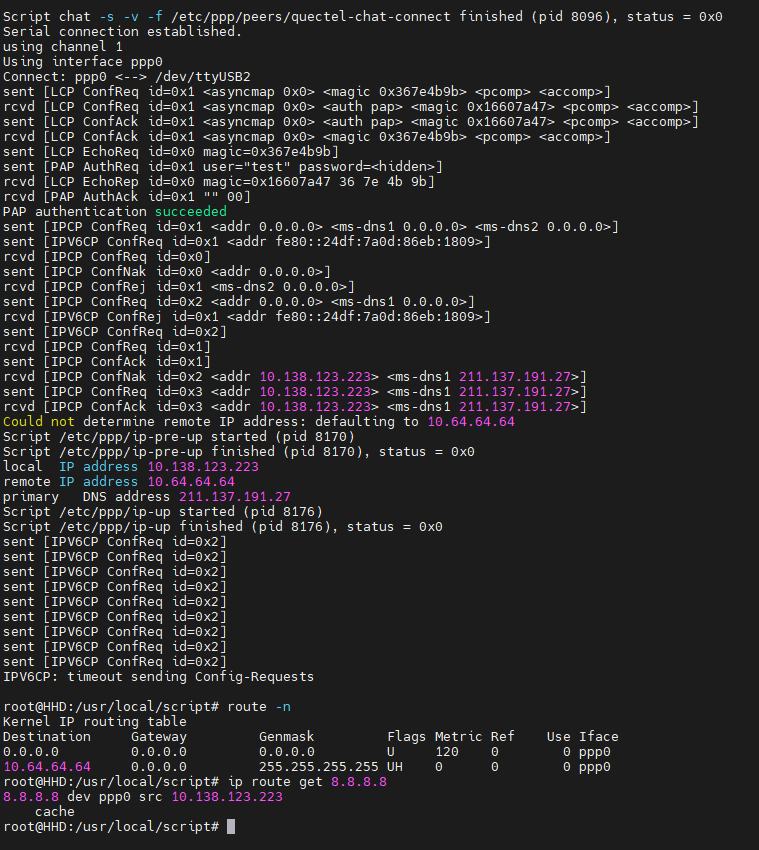Click the 'IPV6CP: timeout sending Config-Requests' line
The width and height of the screenshot is (759, 850).
click(x=158, y=677)
